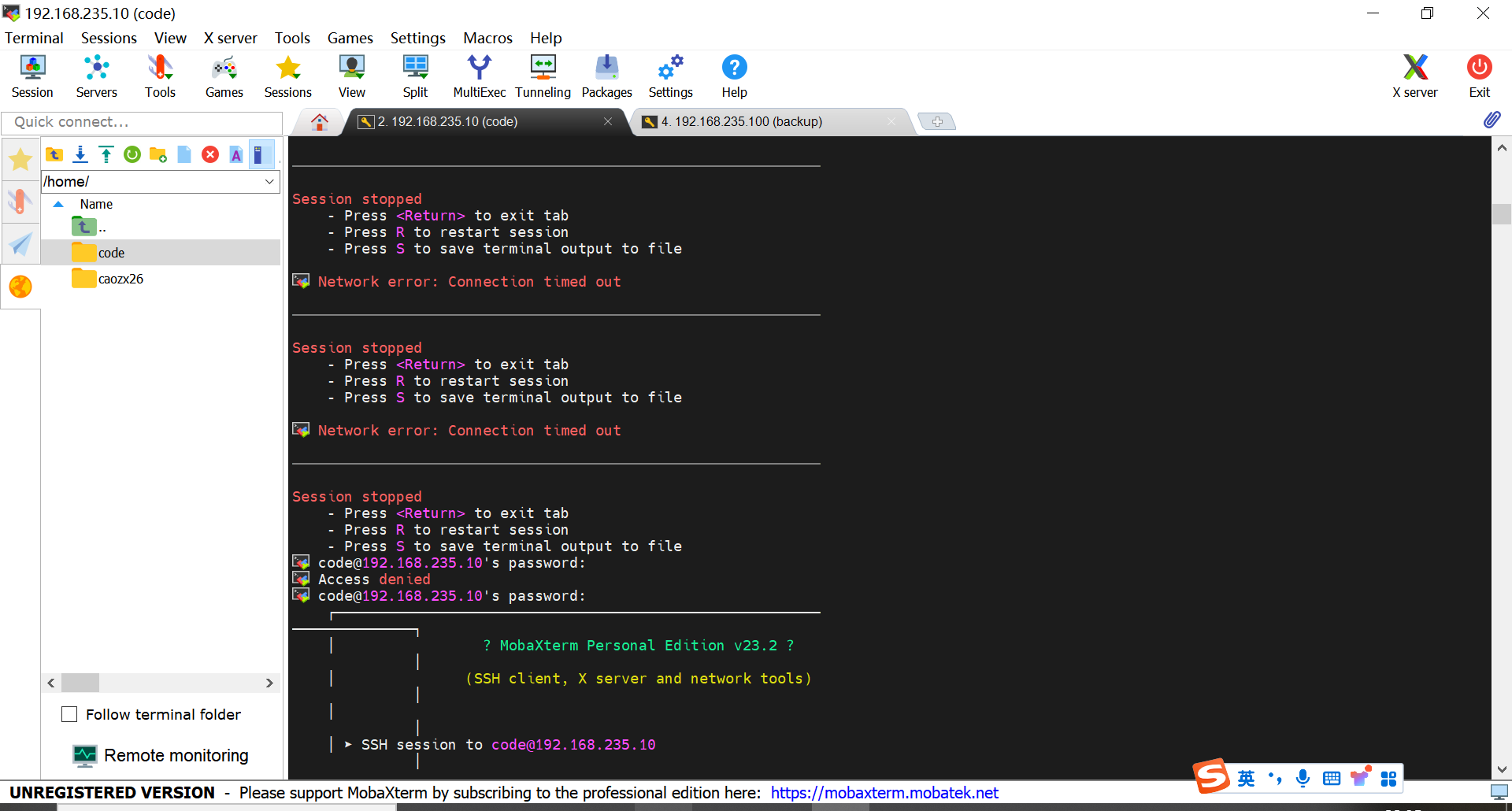Open the Macros menu
The width and height of the screenshot is (1512, 811).
pyautogui.click(x=487, y=38)
